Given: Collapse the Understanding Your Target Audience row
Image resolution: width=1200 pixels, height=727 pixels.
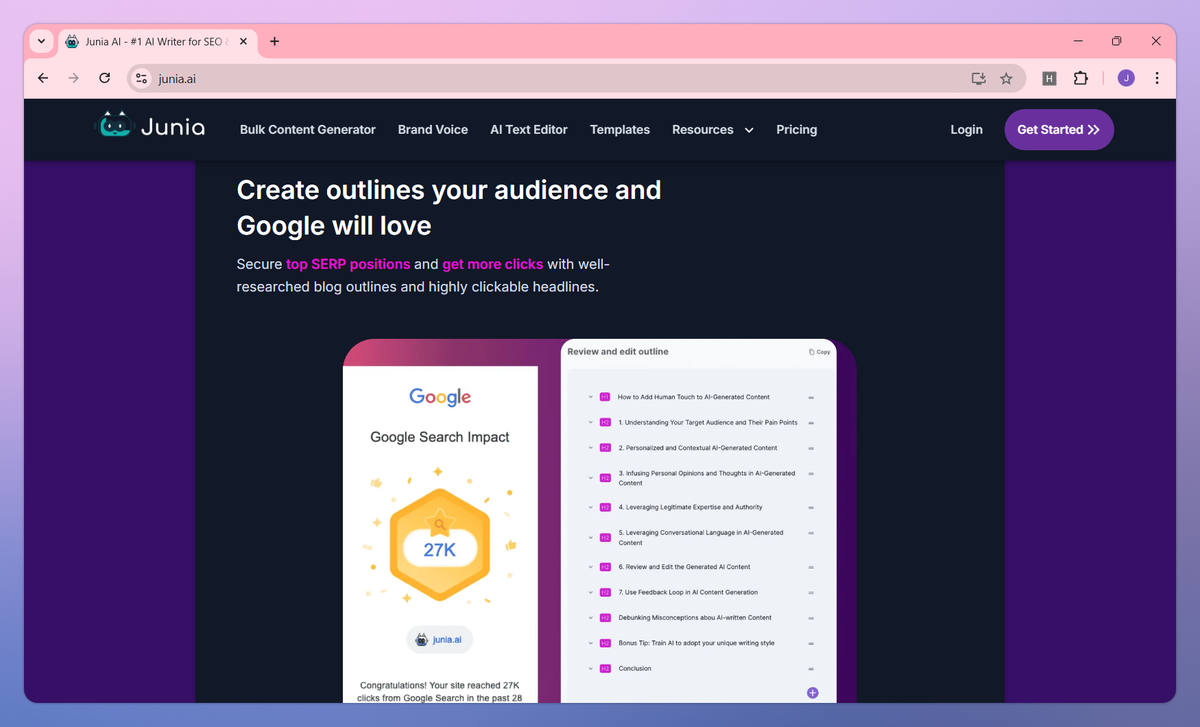Looking at the screenshot, I should (x=590, y=422).
